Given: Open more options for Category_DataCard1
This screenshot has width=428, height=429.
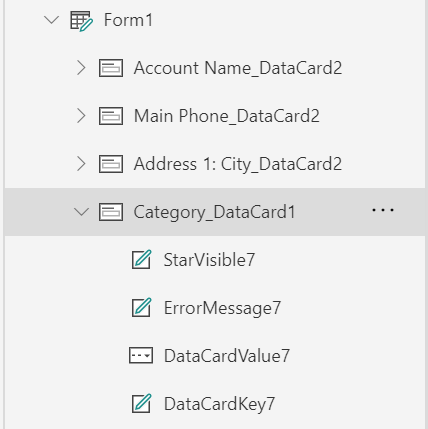Looking at the screenshot, I should 383,210.
